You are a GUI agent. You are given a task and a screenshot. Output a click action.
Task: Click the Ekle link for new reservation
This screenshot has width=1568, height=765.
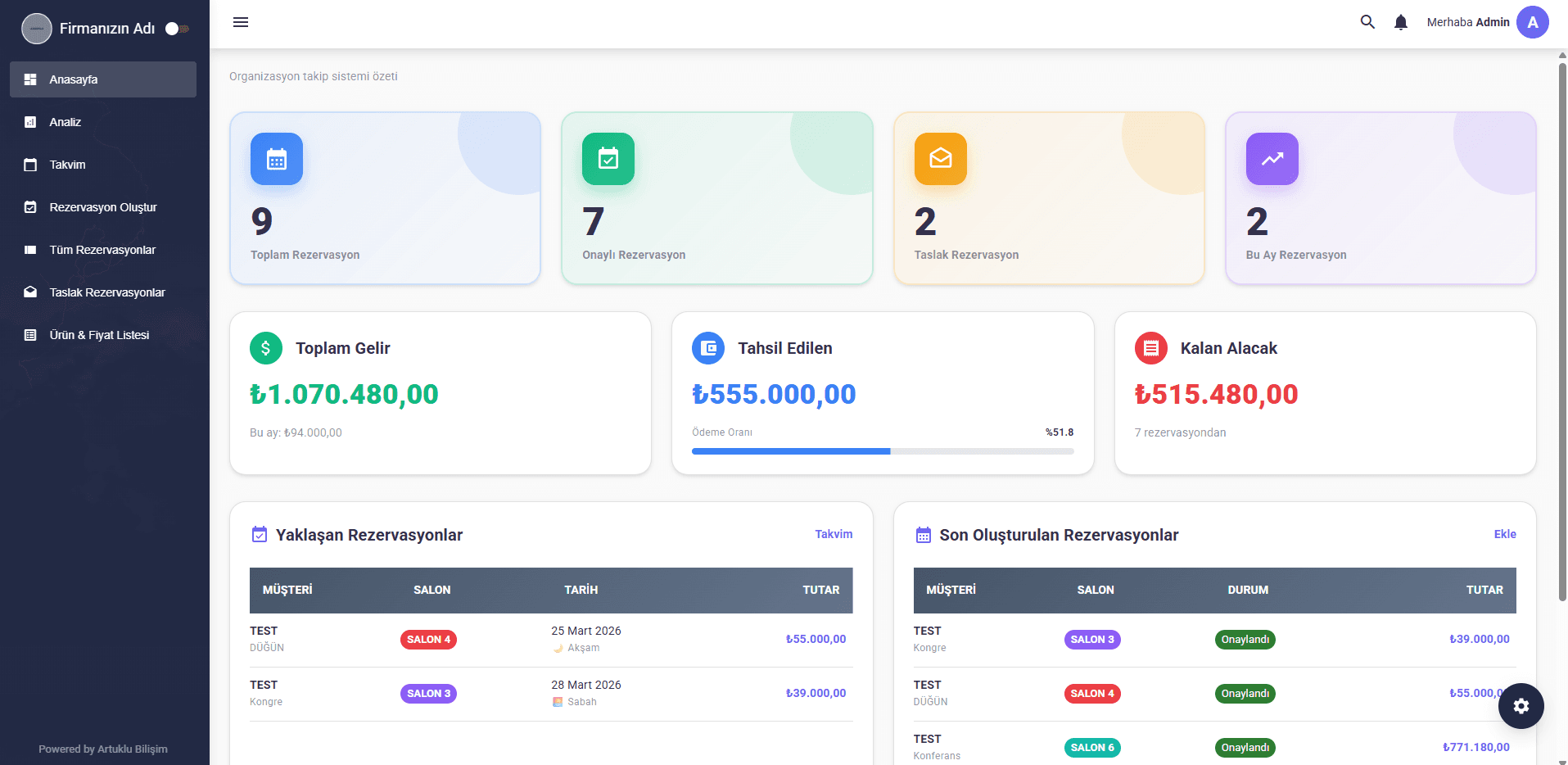(1504, 534)
